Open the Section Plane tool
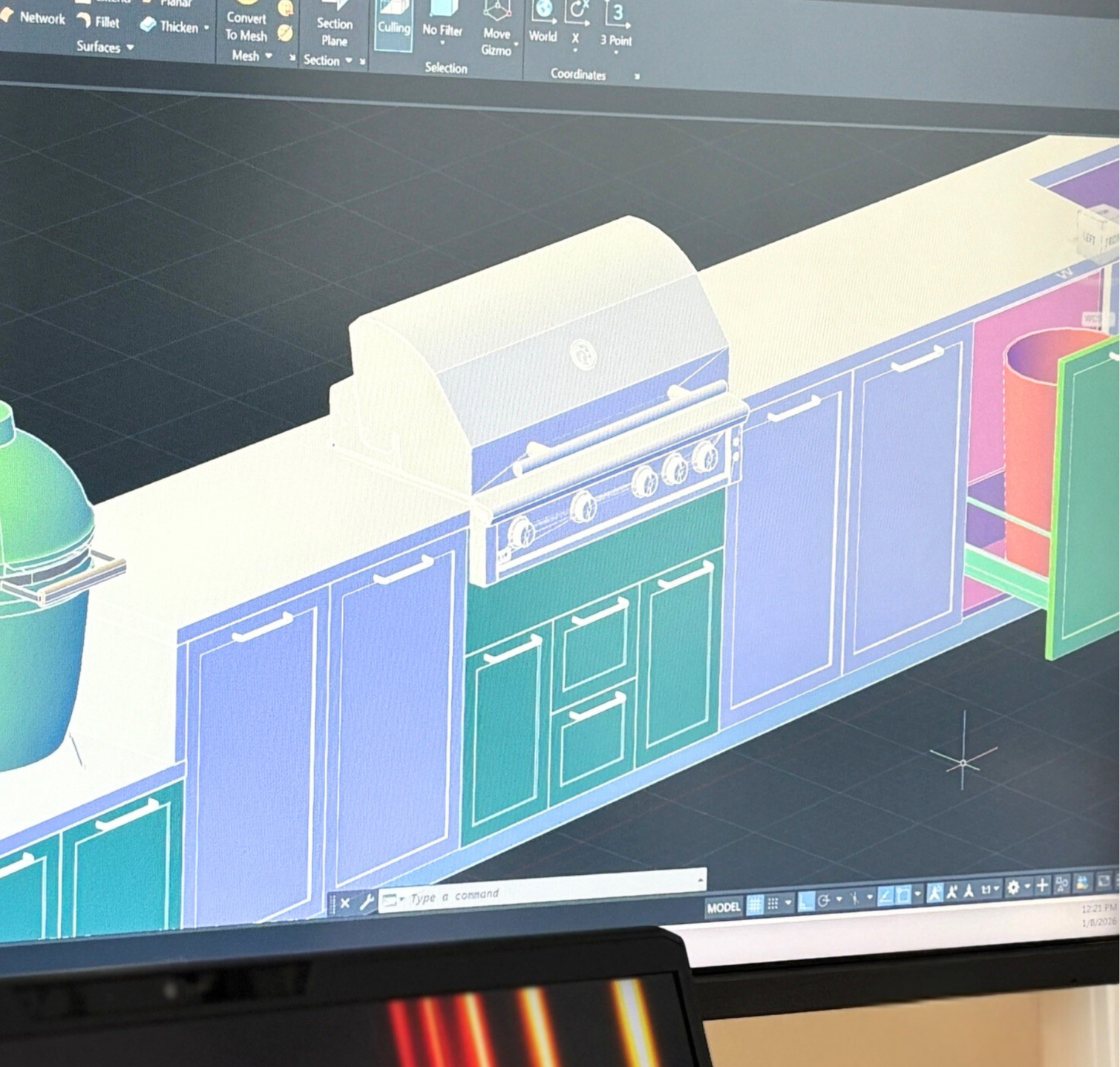The height and width of the screenshot is (1067, 1120). point(334,30)
